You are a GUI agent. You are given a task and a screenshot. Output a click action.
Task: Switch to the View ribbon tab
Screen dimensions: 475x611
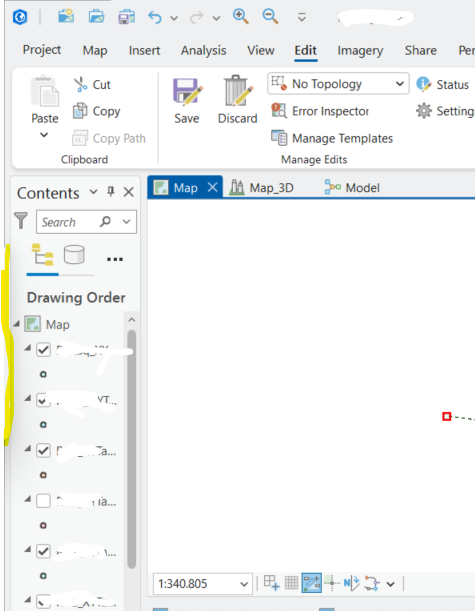tap(261, 50)
